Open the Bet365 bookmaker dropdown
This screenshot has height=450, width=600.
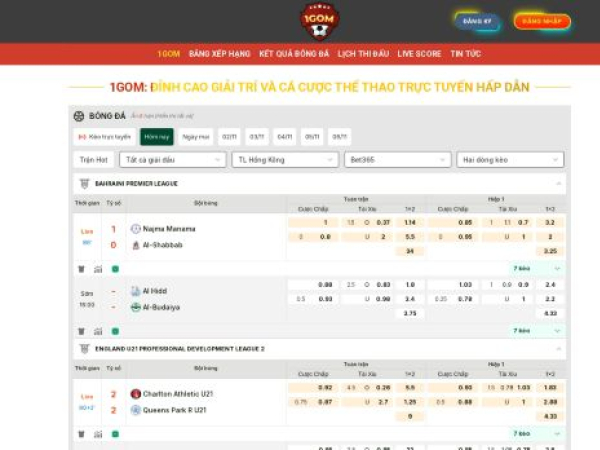click(x=397, y=160)
